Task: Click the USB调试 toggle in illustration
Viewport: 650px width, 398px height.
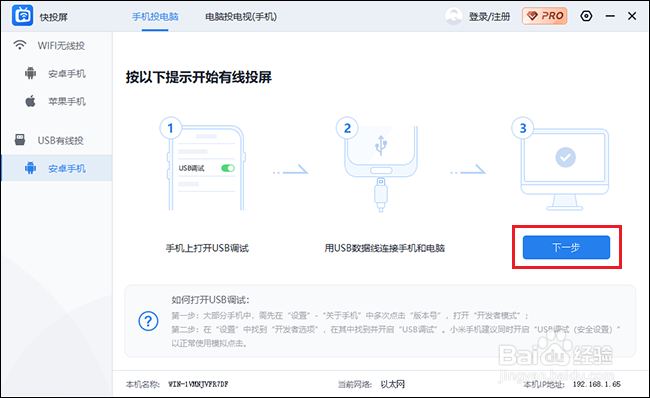Action: click(228, 168)
